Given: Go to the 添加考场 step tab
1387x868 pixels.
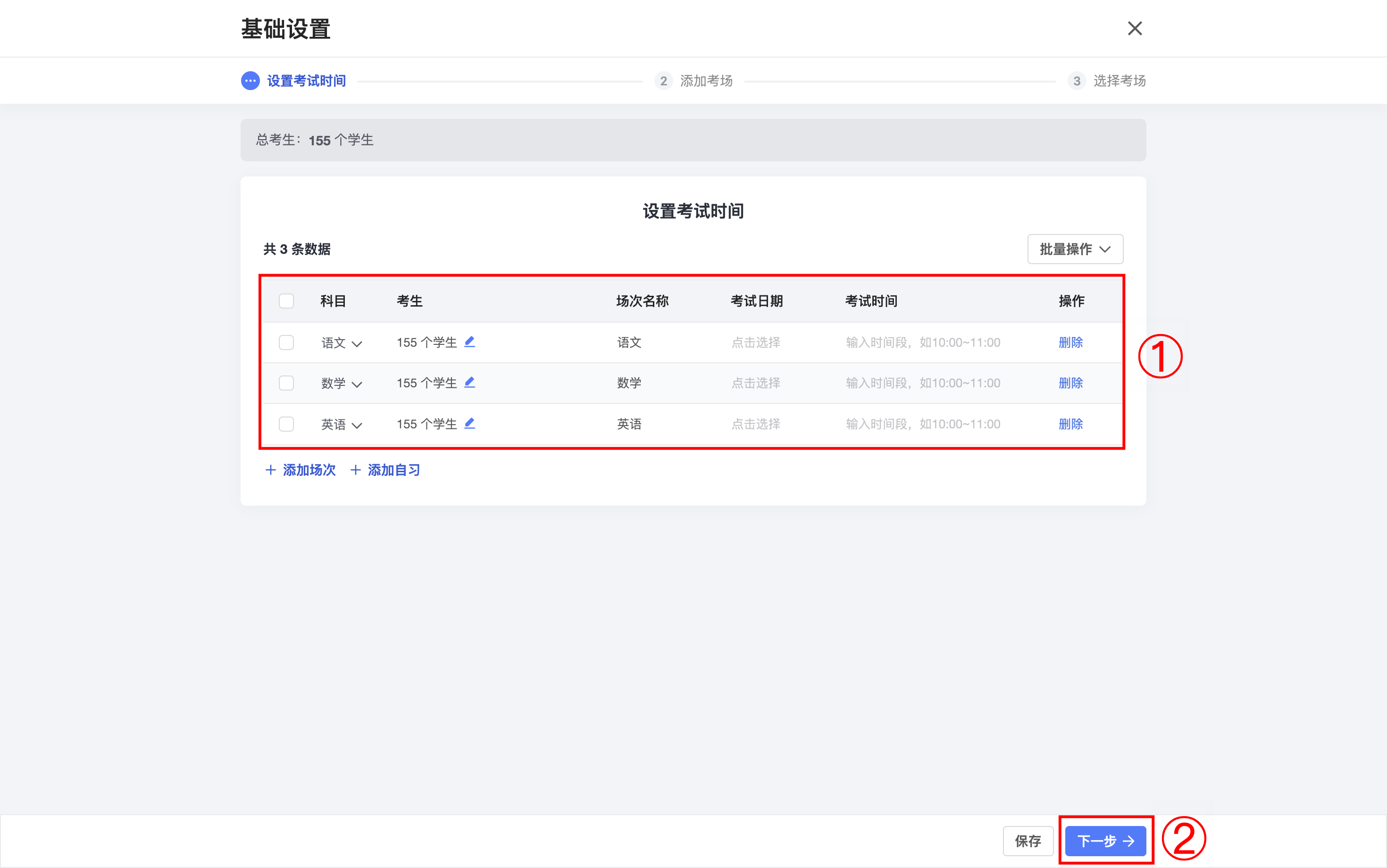Looking at the screenshot, I should [706, 81].
